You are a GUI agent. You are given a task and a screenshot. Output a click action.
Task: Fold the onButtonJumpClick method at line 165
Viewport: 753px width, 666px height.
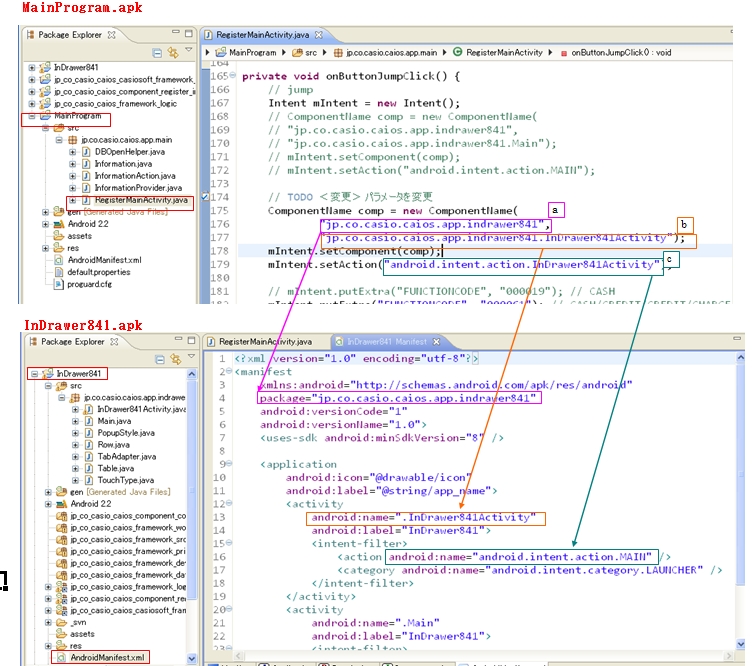coord(233,76)
